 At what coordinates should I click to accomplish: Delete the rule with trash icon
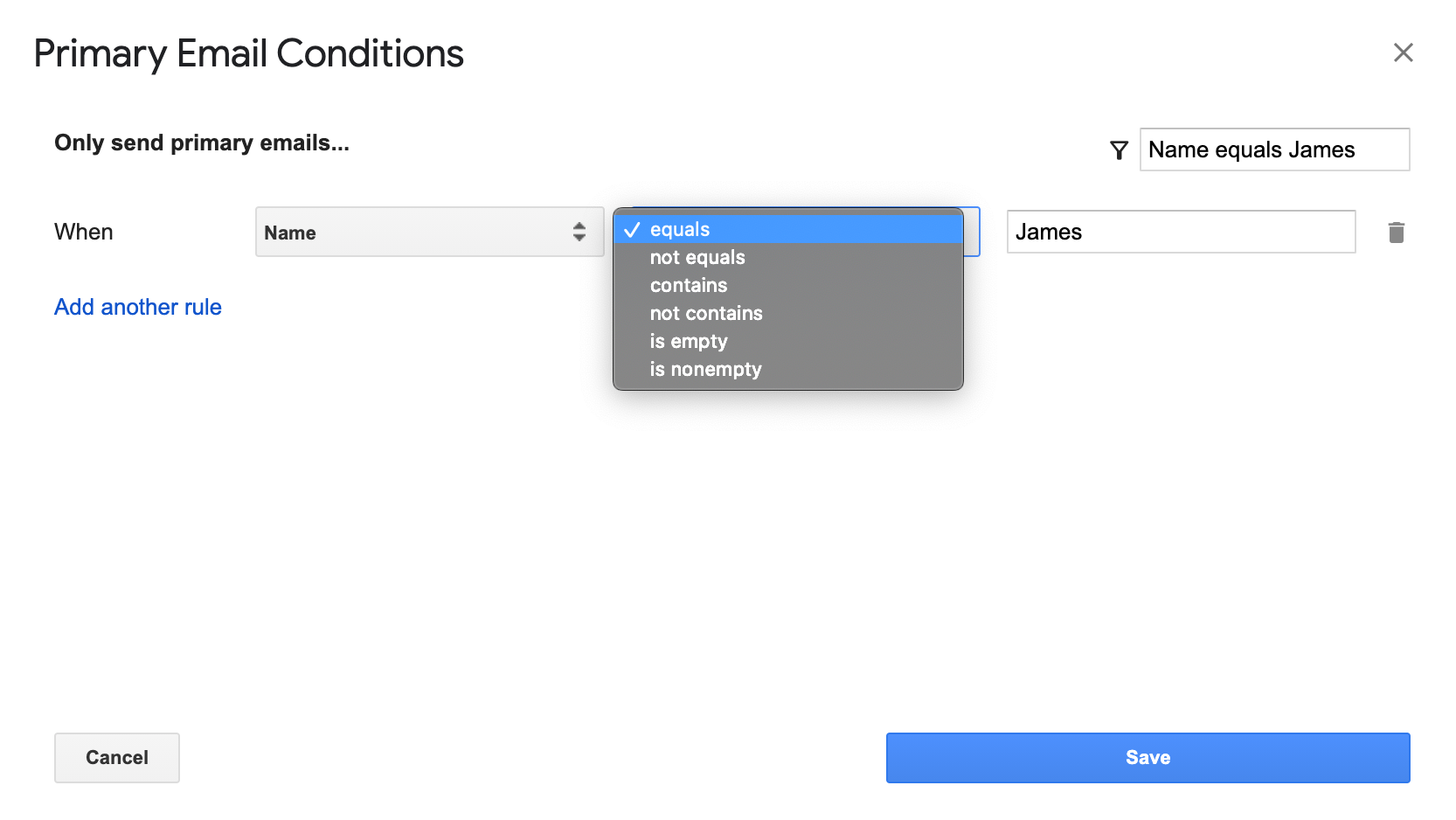pyautogui.click(x=1396, y=233)
